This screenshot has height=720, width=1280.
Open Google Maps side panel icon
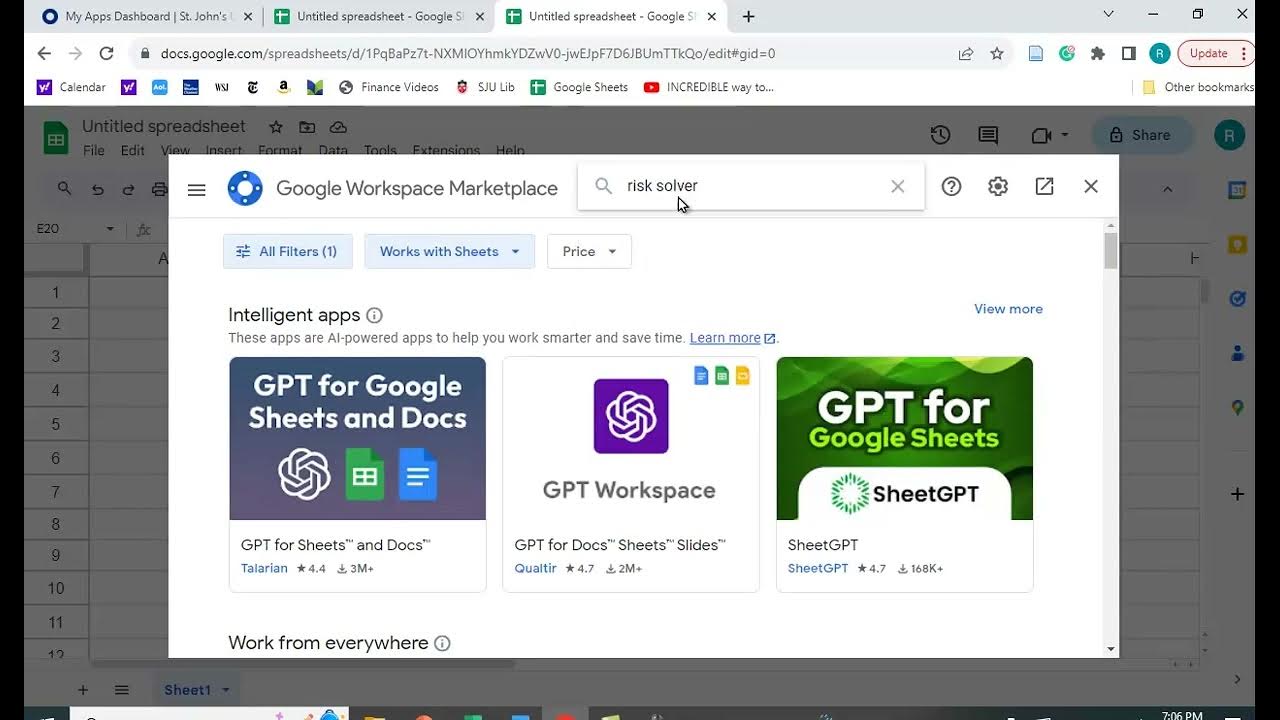1237,407
